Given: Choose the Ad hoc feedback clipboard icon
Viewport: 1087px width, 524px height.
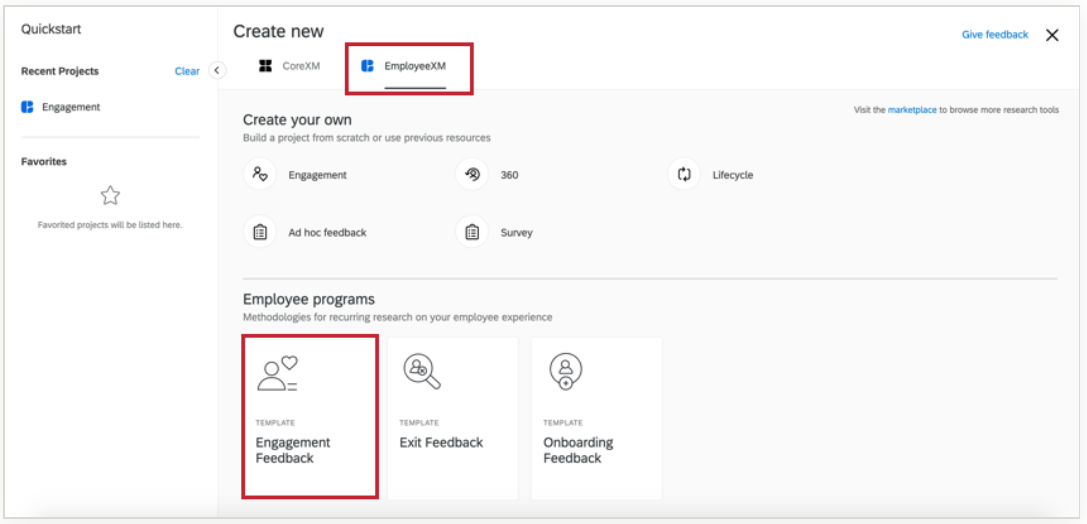Looking at the screenshot, I should [259, 232].
